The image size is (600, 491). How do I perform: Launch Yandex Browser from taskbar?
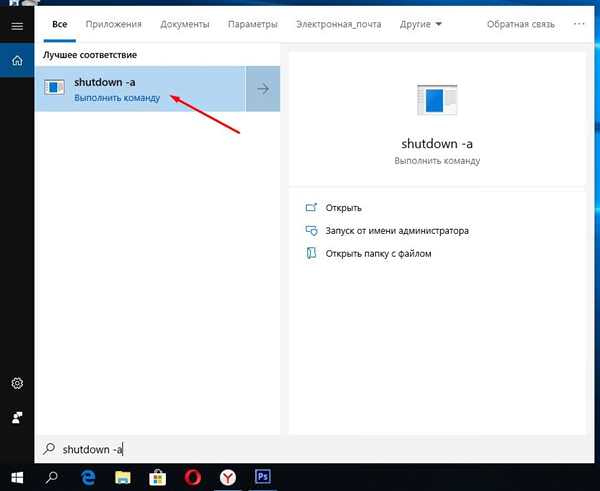coord(228,477)
